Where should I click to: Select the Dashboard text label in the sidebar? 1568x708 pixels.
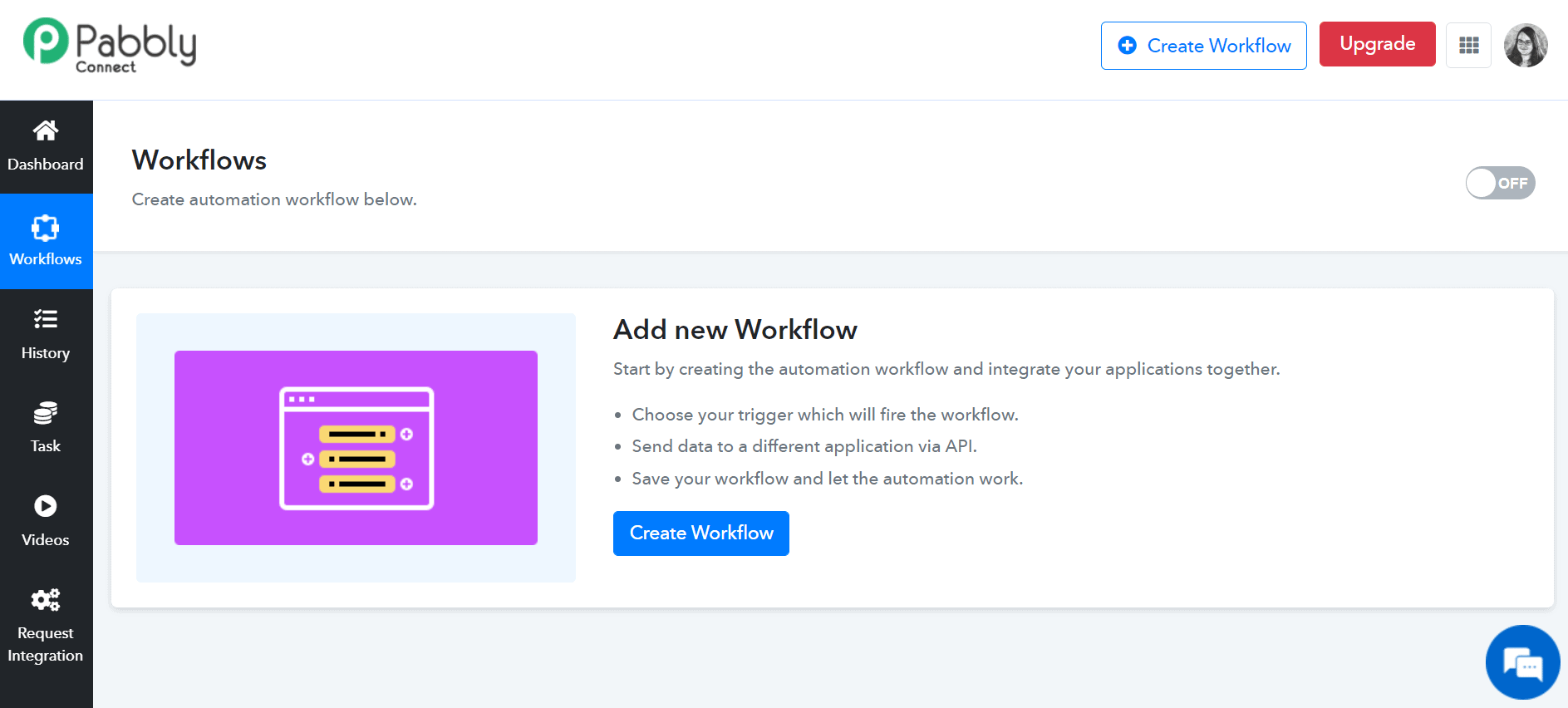(46, 165)
